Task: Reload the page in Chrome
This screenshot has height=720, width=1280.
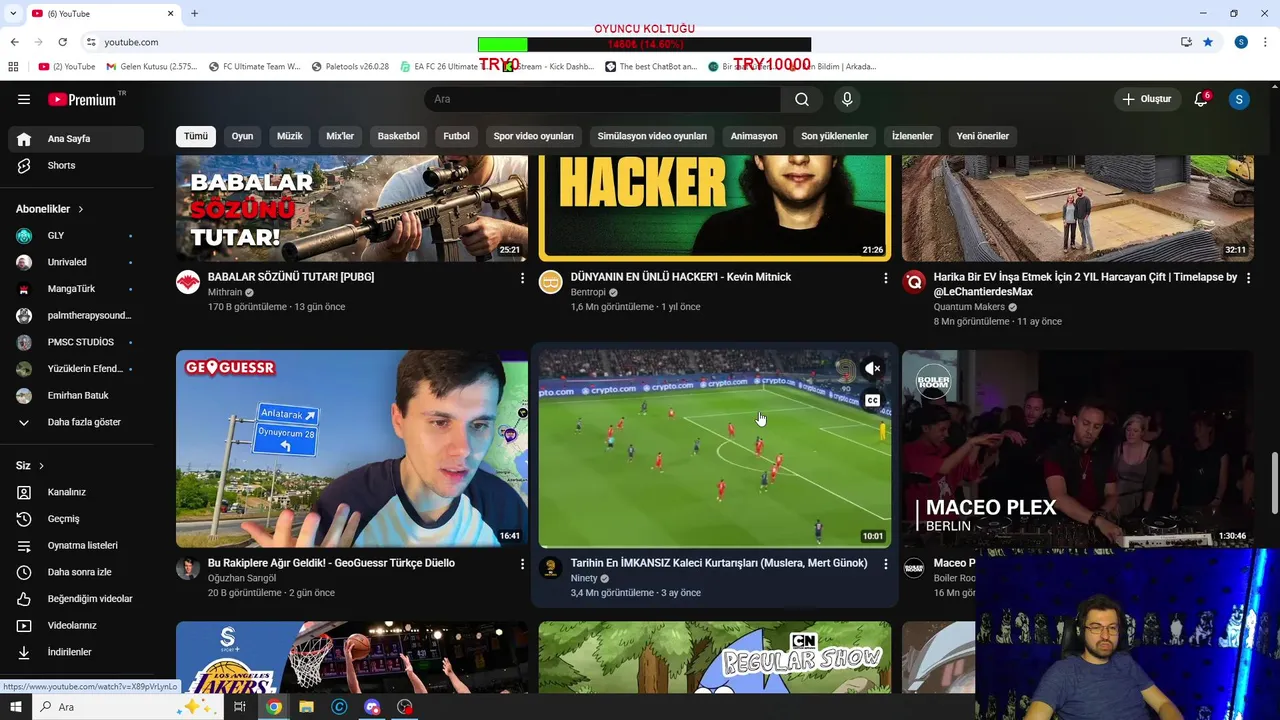Action: [x=62, y=42]
